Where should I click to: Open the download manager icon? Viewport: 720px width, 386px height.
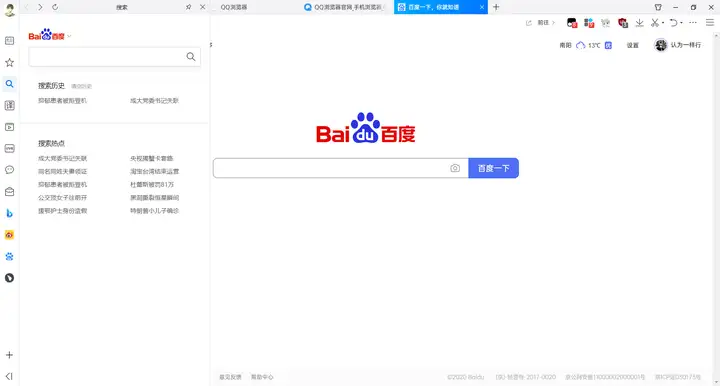tap(639, 22)
